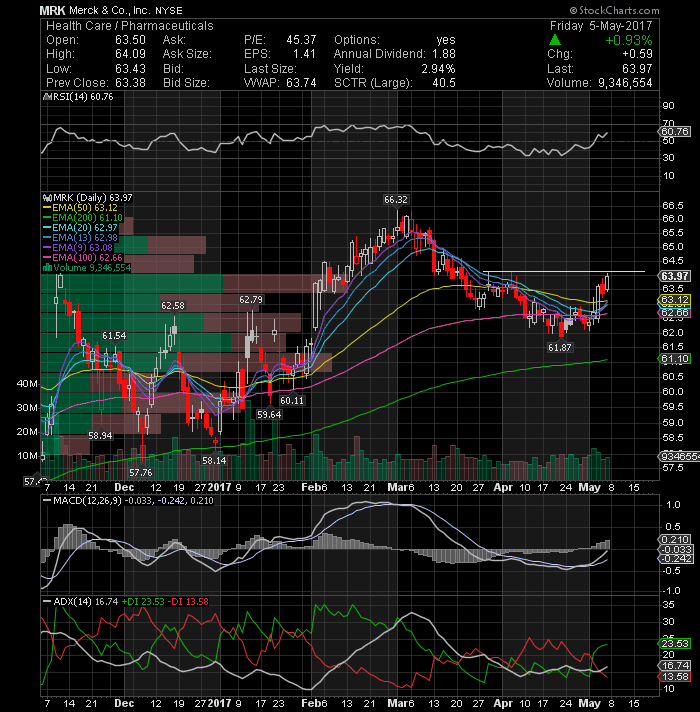Click the Prev Close value 63.38

click(x=130, y=83)
